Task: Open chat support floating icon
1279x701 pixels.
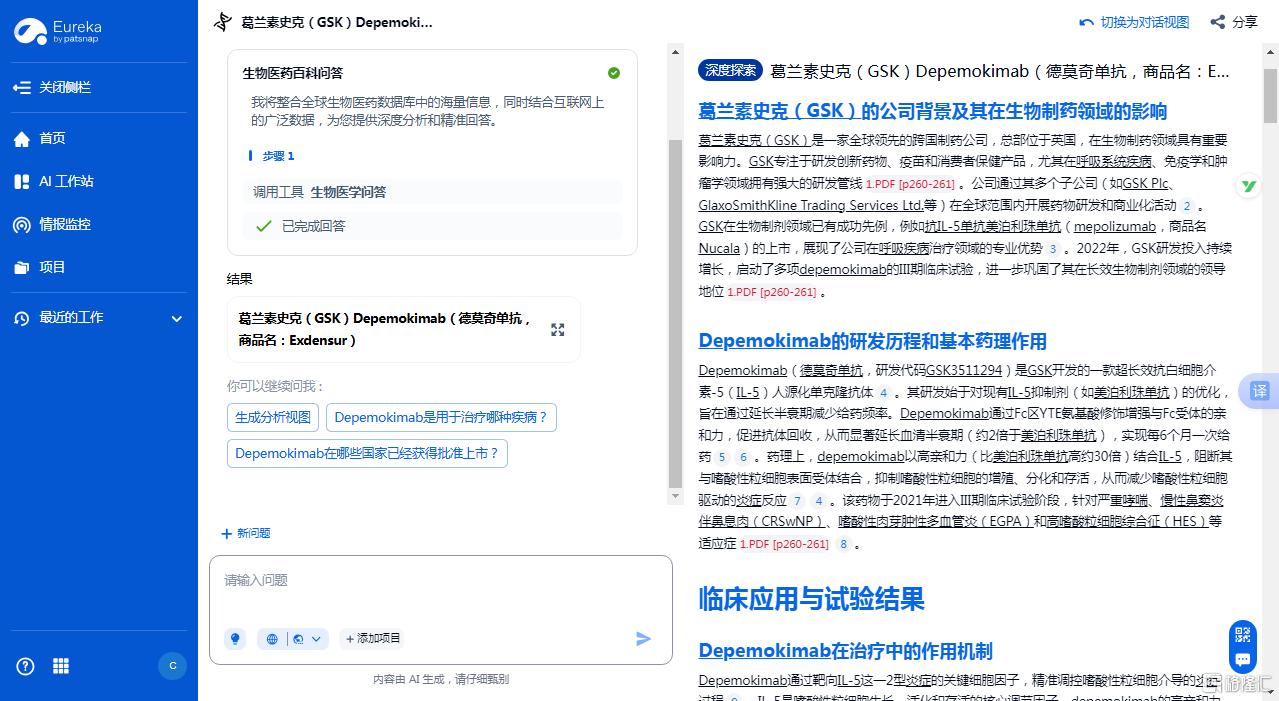Action: [x=1243, y=659]
